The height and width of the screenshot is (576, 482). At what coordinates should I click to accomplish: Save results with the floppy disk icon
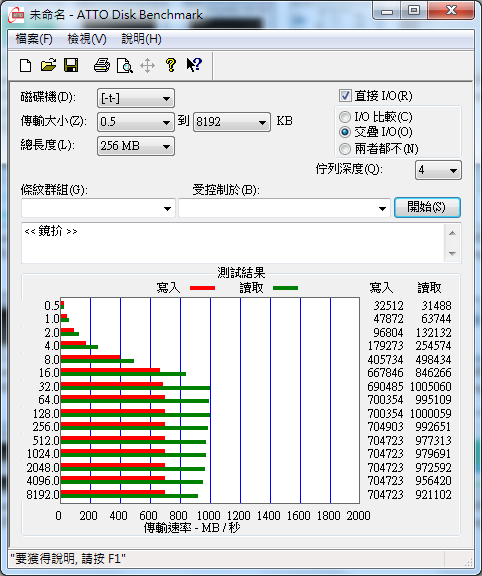[71, 66]
